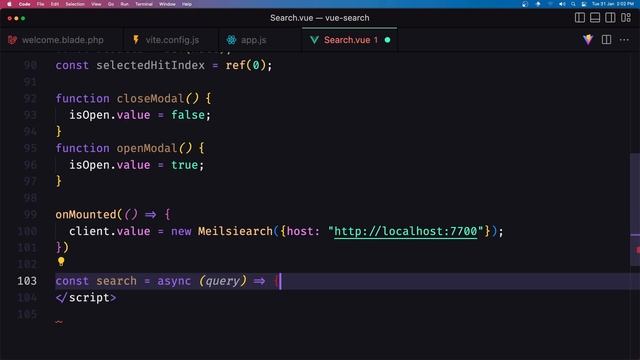The width and height of the screenshot is (640, 360).
Task: Click on 'selectedHitIndex' variable name
Action: pos(150,65)
